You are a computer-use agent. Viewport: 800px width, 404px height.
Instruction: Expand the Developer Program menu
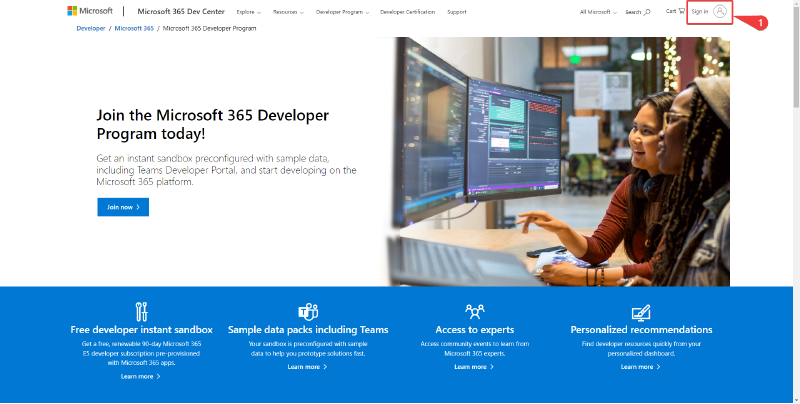342,12
